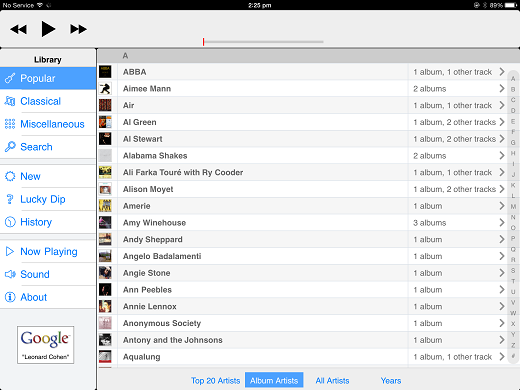Open the History clock icon
This screenshot has height=390, width=520.
pos(10,222)
